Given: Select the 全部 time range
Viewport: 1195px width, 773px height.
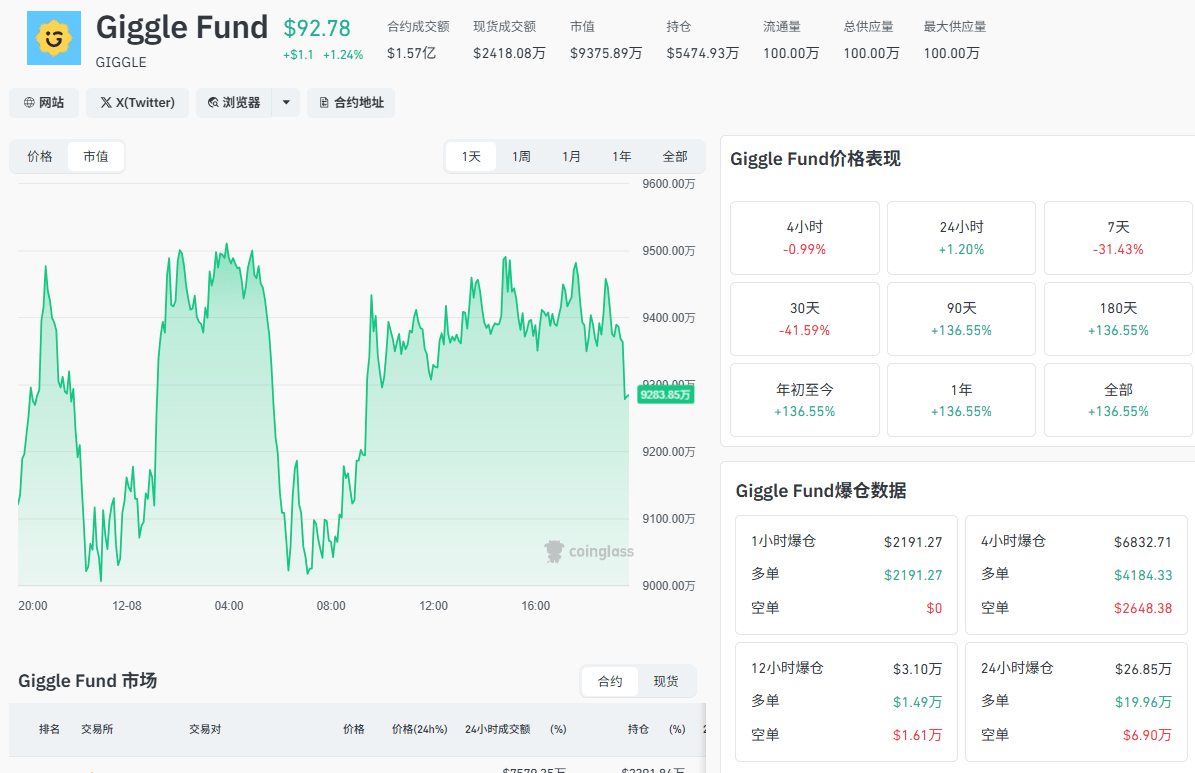Looking at the screenshot, I should pyautogui.click(x=675, y=156).
